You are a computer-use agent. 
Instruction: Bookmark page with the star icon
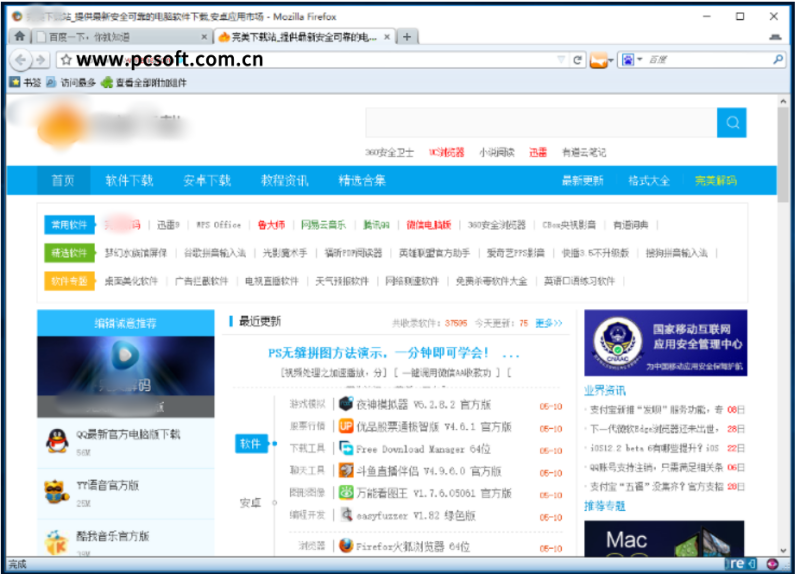[x=66, y=60]
